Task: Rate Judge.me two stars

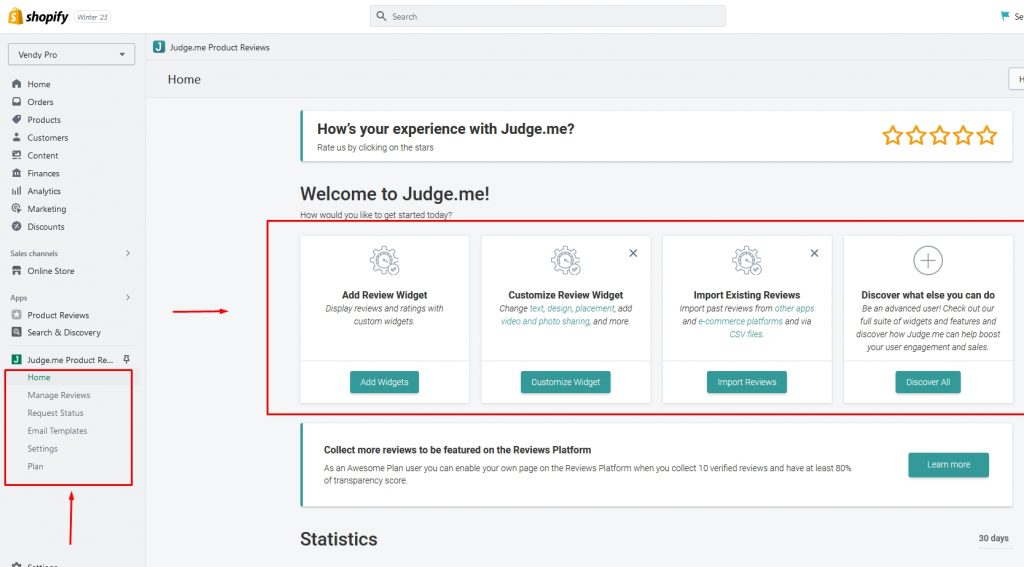Action: [x=916, y=135]
